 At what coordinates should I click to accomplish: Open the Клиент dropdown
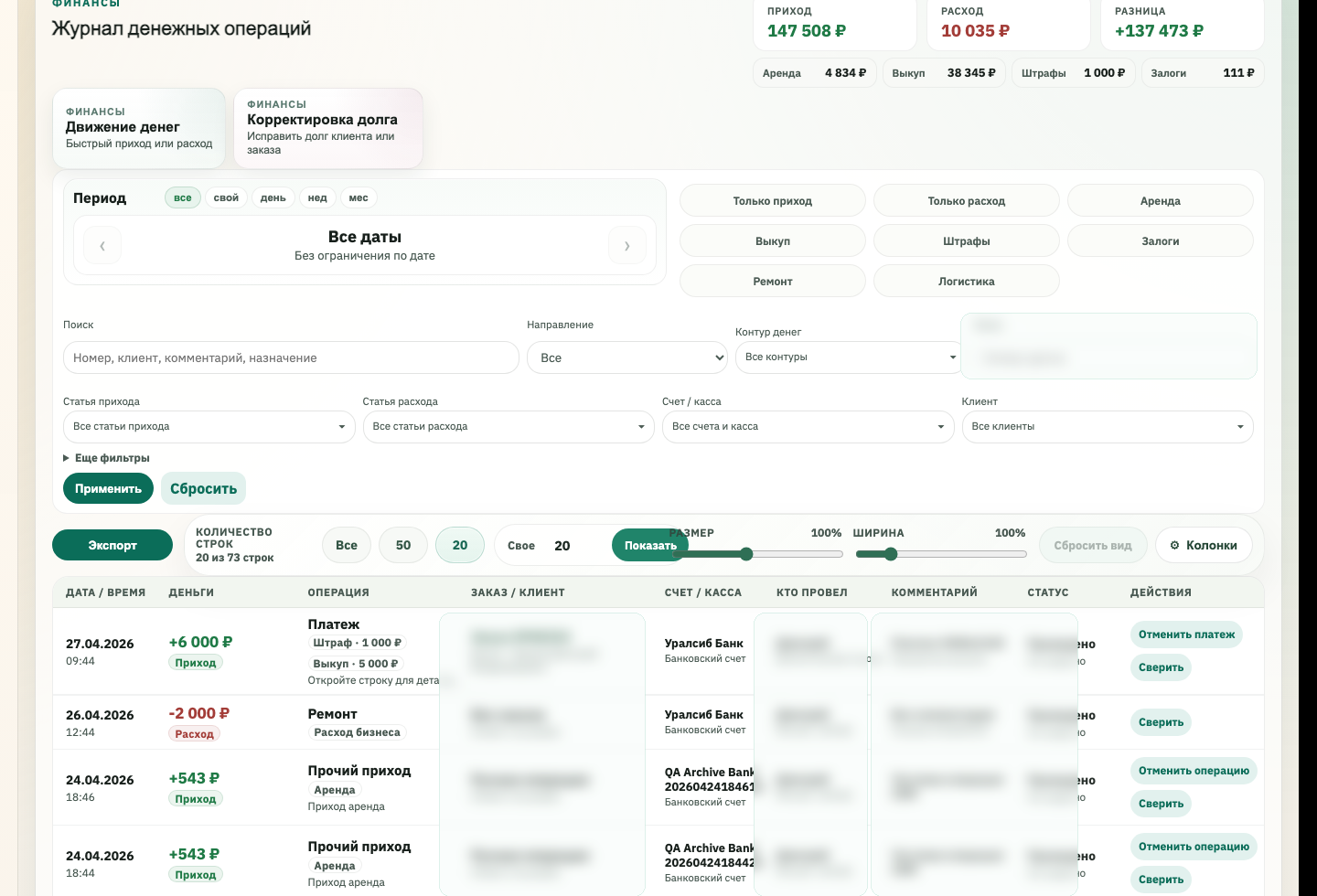[x=1108, y=427]
